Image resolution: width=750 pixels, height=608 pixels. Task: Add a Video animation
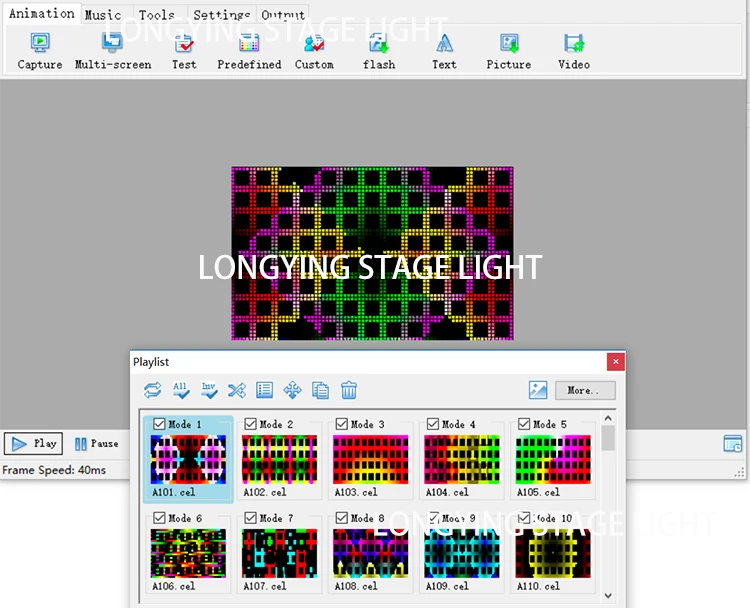(574, 52)
